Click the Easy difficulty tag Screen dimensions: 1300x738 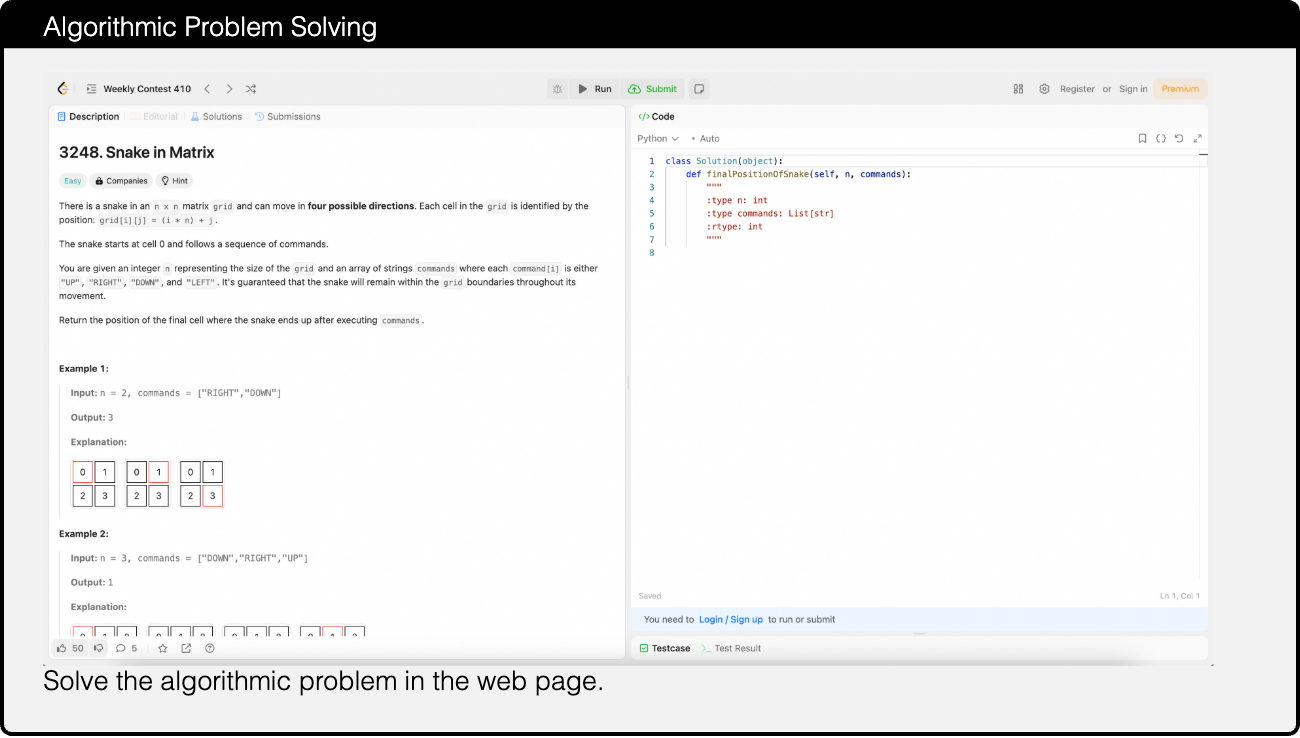[73, 181]
